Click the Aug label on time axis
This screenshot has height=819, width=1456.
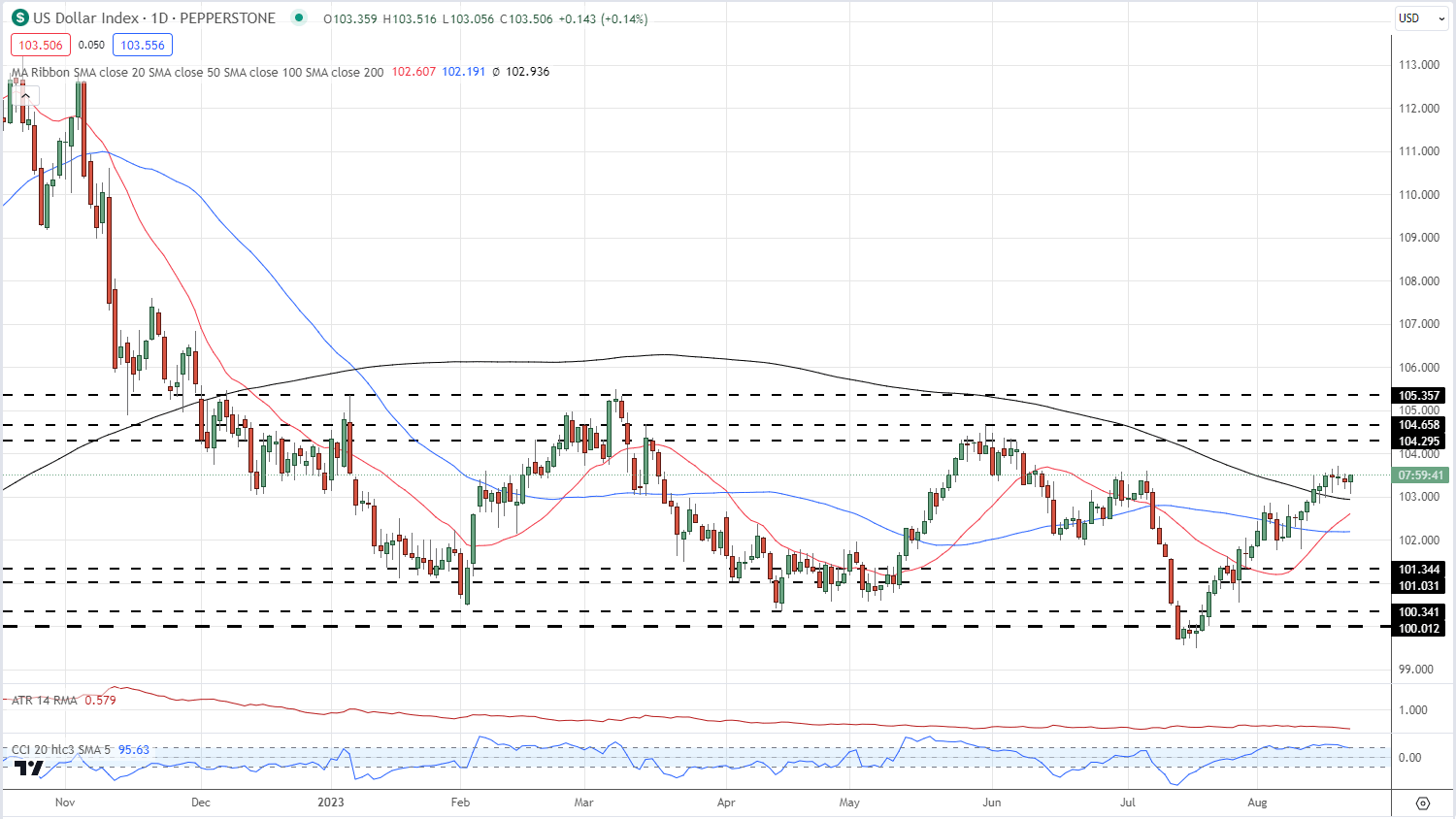point(1257,803)
